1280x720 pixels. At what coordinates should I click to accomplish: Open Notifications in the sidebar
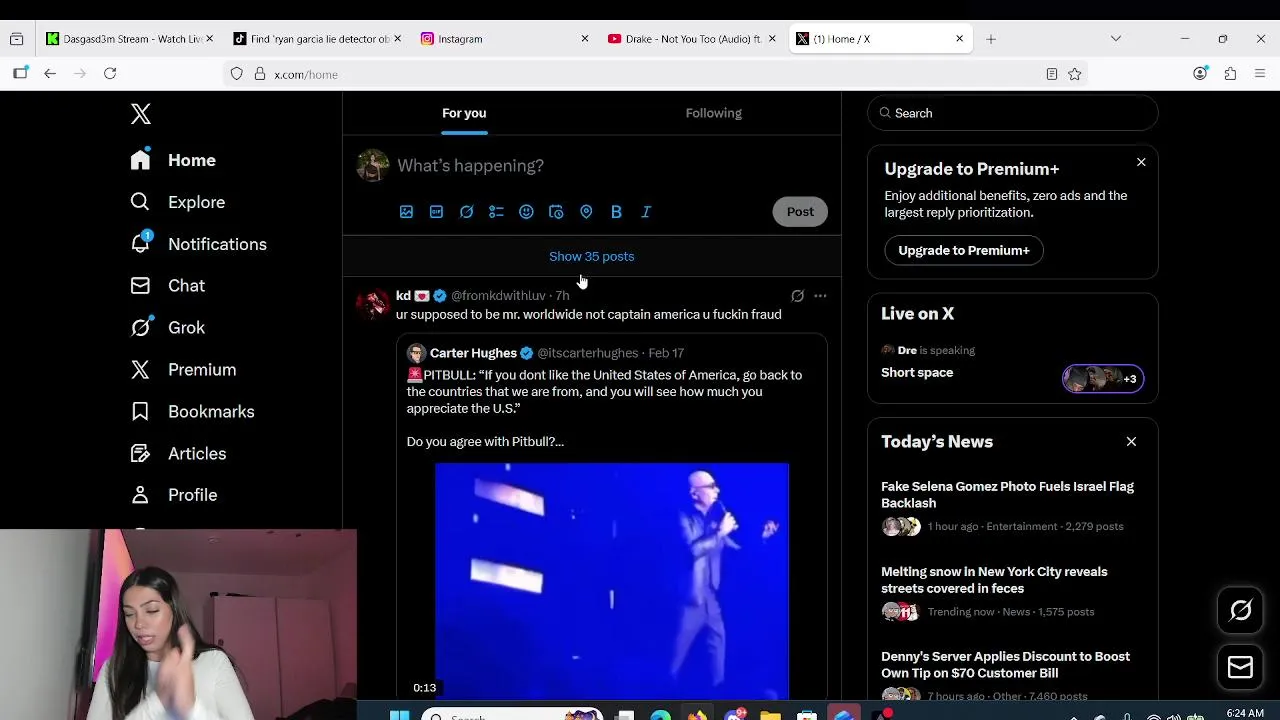tap(199, 244)
